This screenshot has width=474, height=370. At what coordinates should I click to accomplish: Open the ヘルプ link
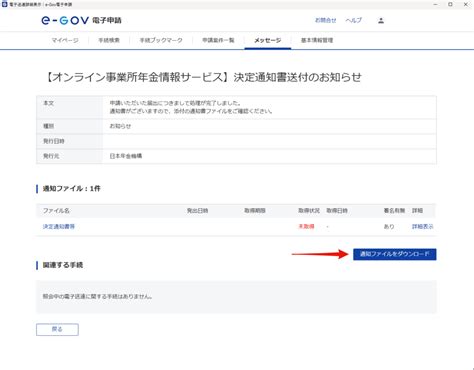click(353, 20)
